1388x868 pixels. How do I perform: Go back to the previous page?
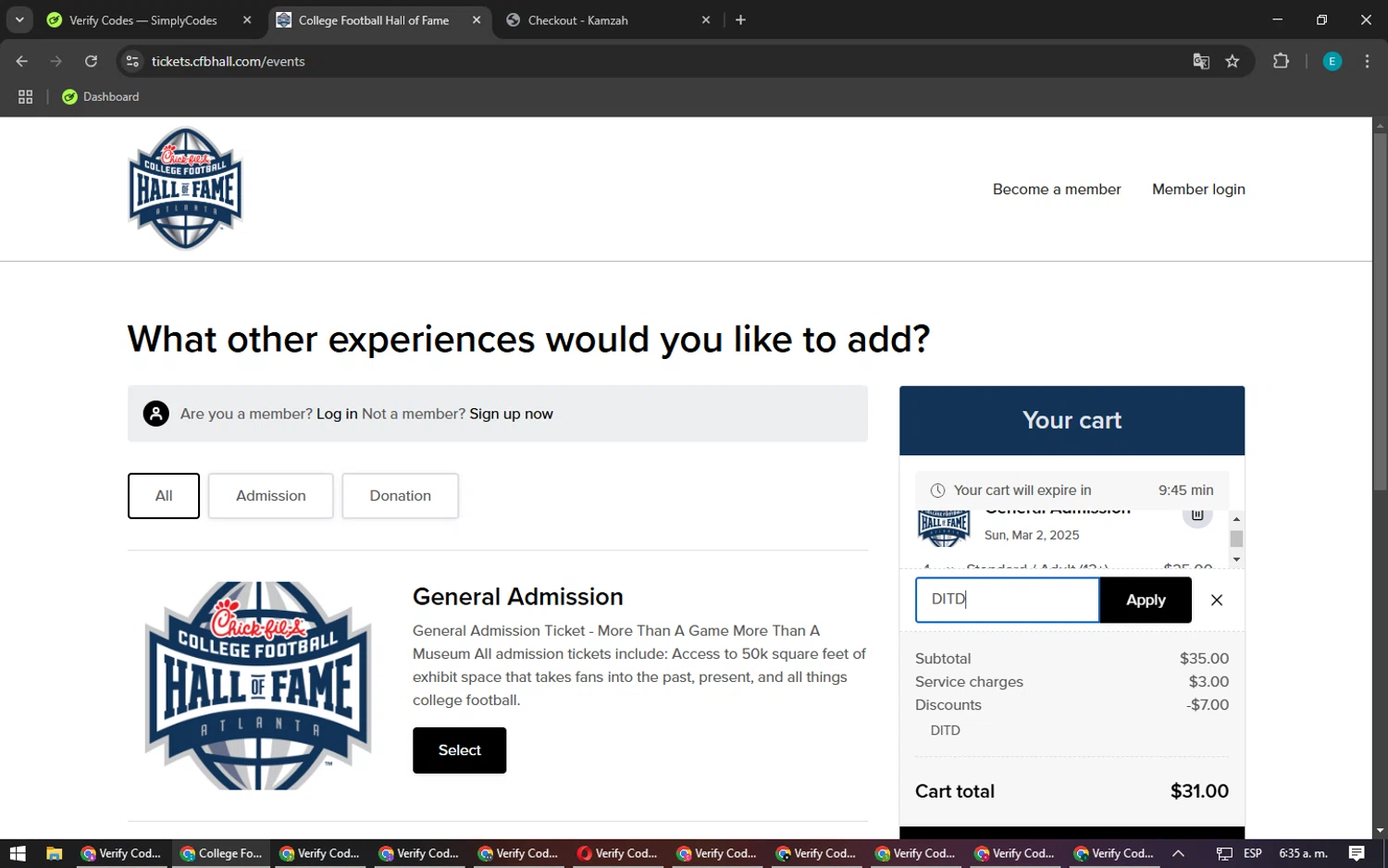[x=22, y=61]
